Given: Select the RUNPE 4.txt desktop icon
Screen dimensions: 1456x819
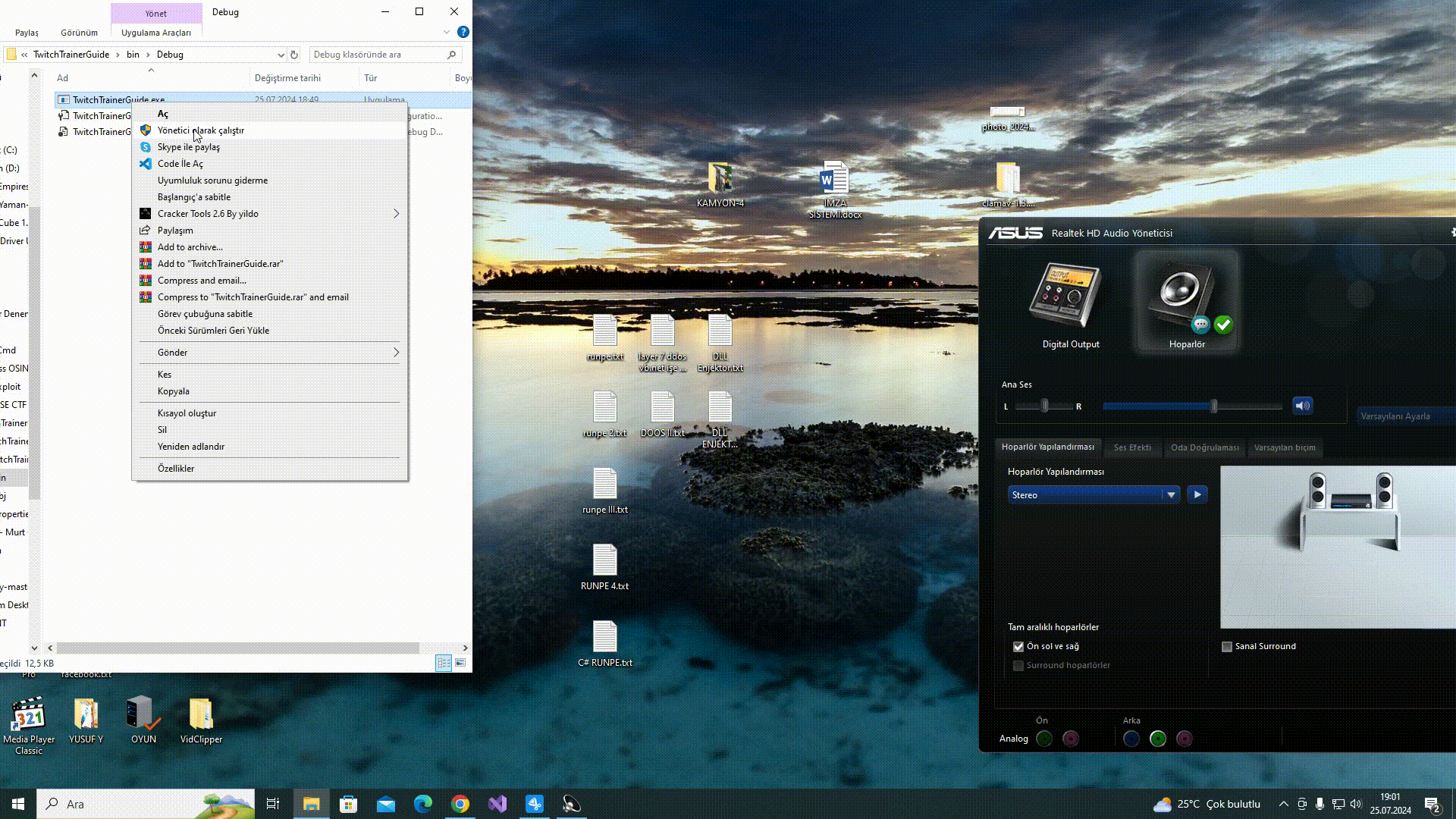Looking at the screenshot, I should [x=604, y=567].
